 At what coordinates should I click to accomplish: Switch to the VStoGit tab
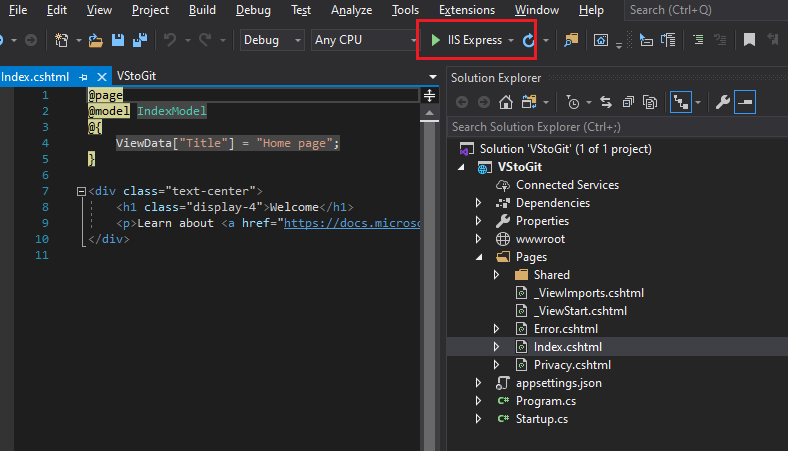coord(136,76)
